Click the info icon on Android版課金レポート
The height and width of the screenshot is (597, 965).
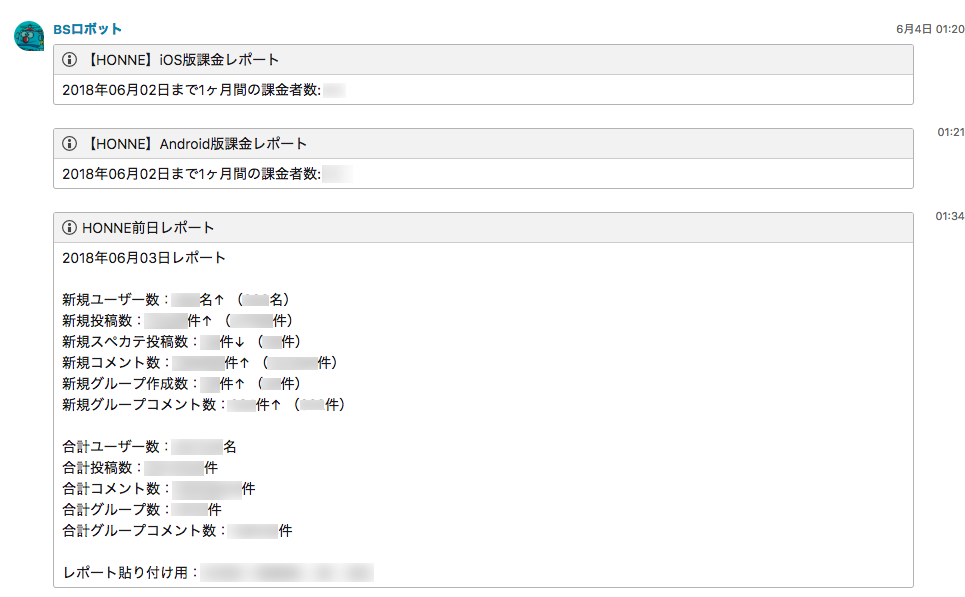click(x=70, y=143)
